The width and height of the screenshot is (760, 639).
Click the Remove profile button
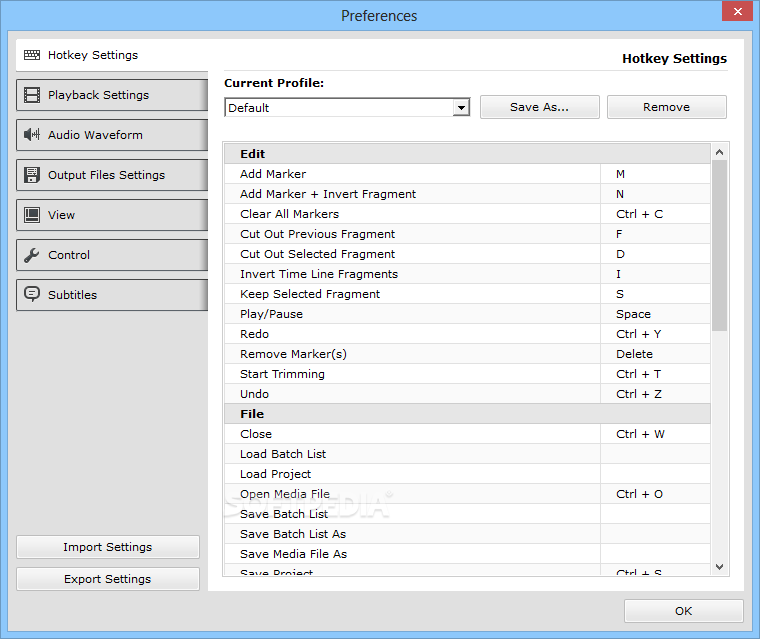[x=666, y=107]
